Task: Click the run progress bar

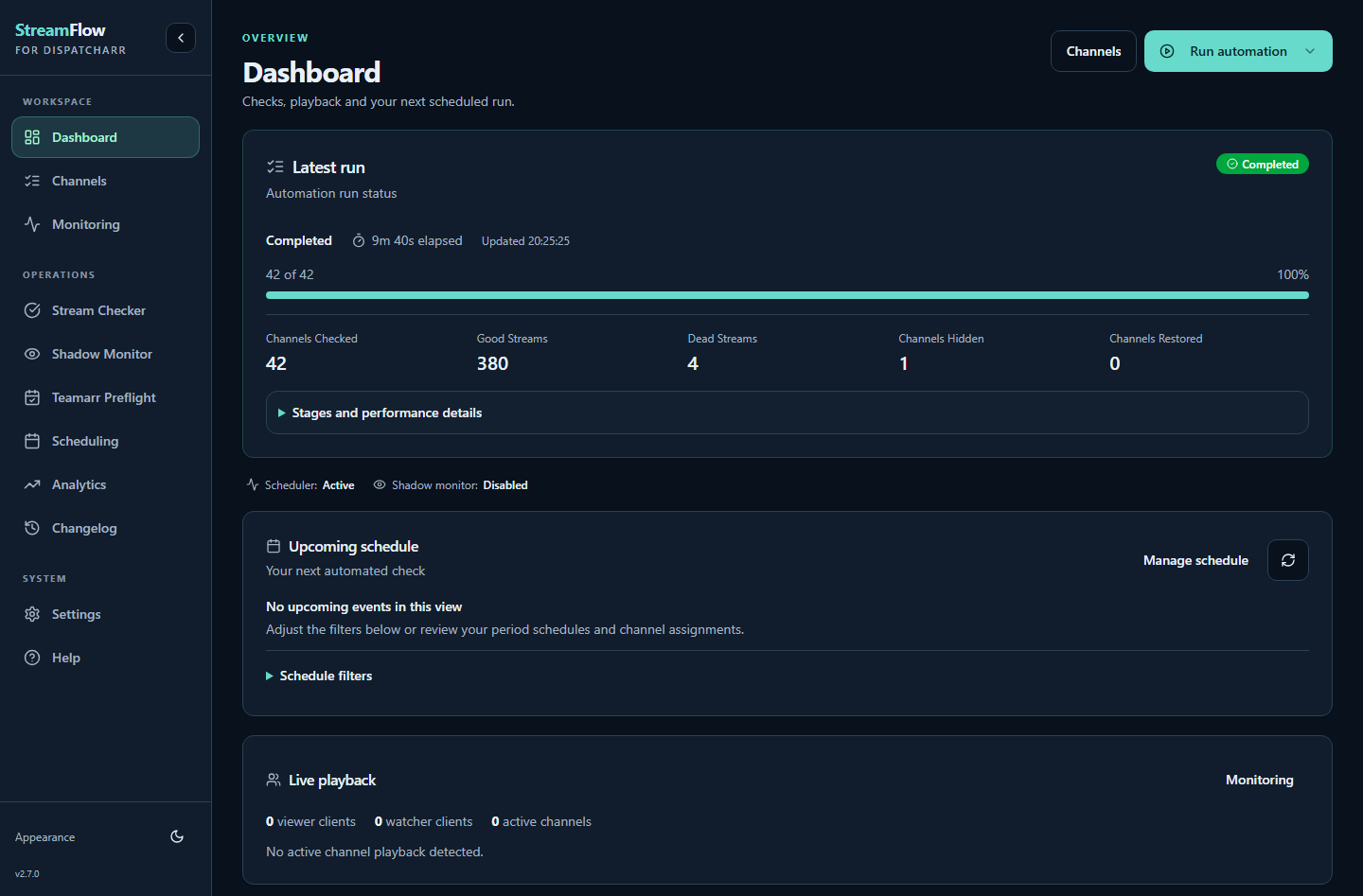Action: tap(788, 295)
